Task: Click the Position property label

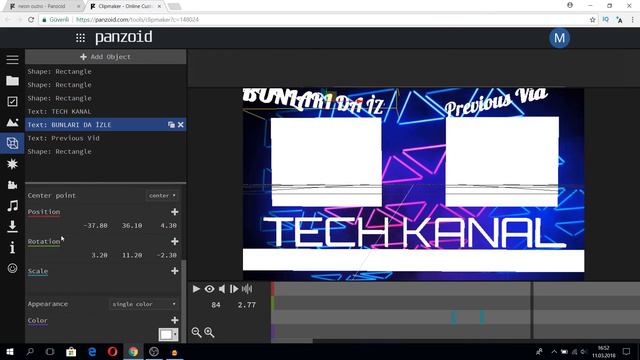Action: coord(44,212)
